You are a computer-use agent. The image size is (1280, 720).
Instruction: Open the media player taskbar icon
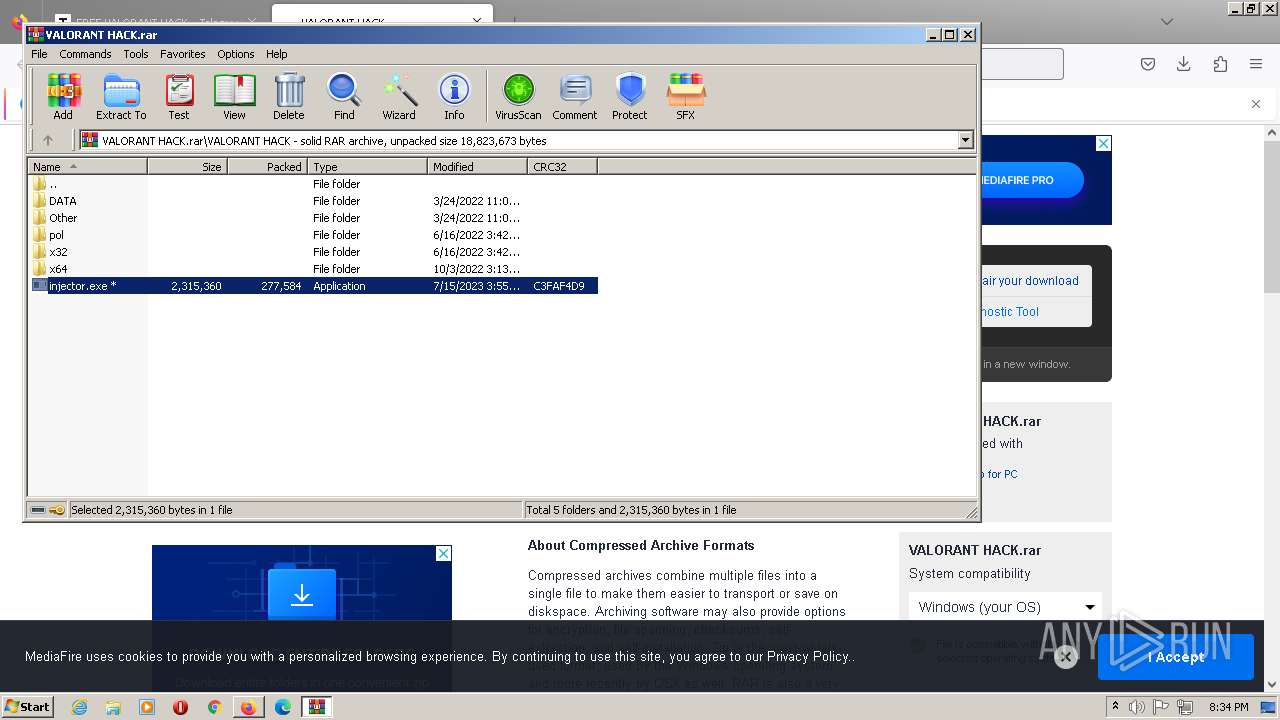pos(147,707)
